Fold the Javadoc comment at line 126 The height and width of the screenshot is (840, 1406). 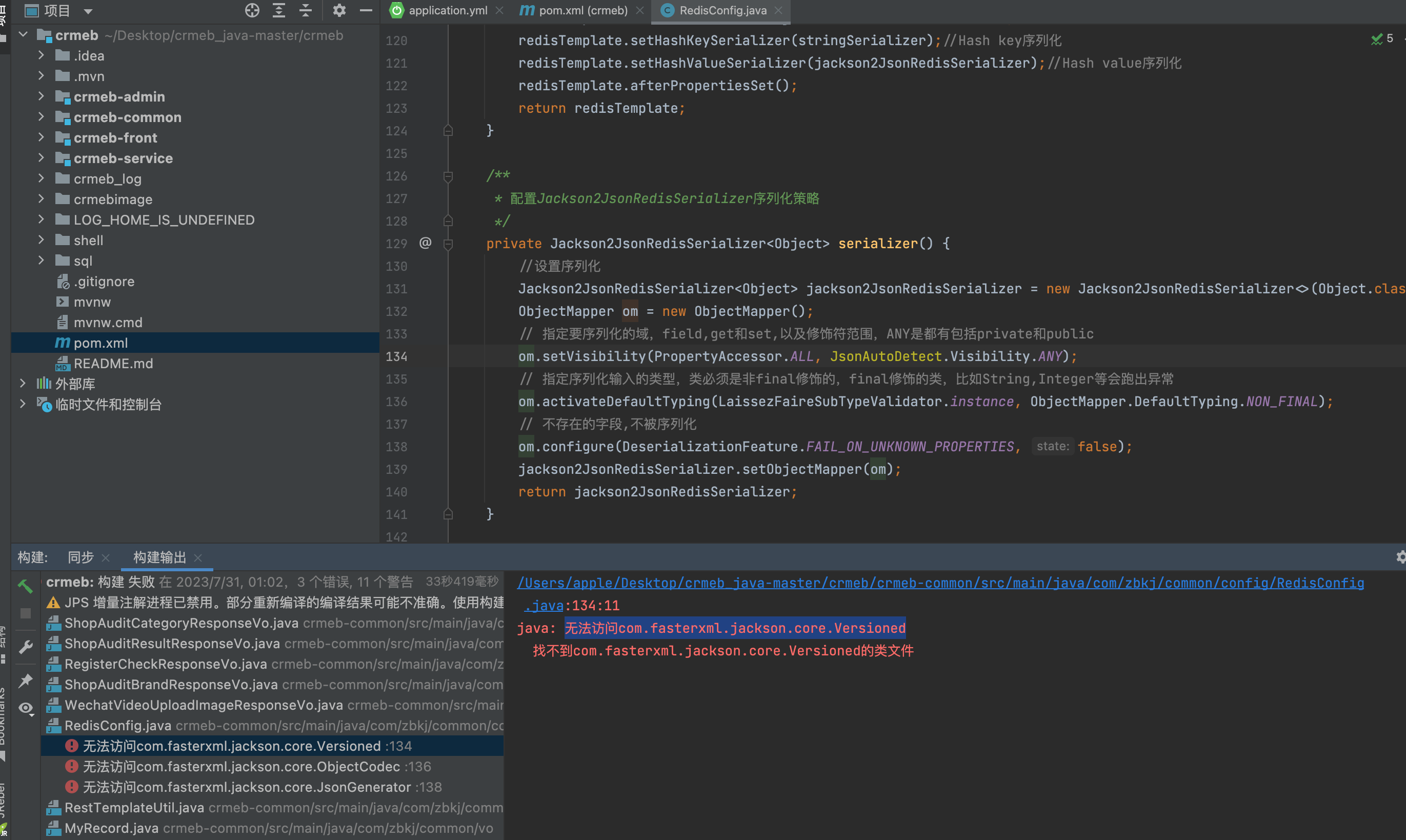point(448,176)
